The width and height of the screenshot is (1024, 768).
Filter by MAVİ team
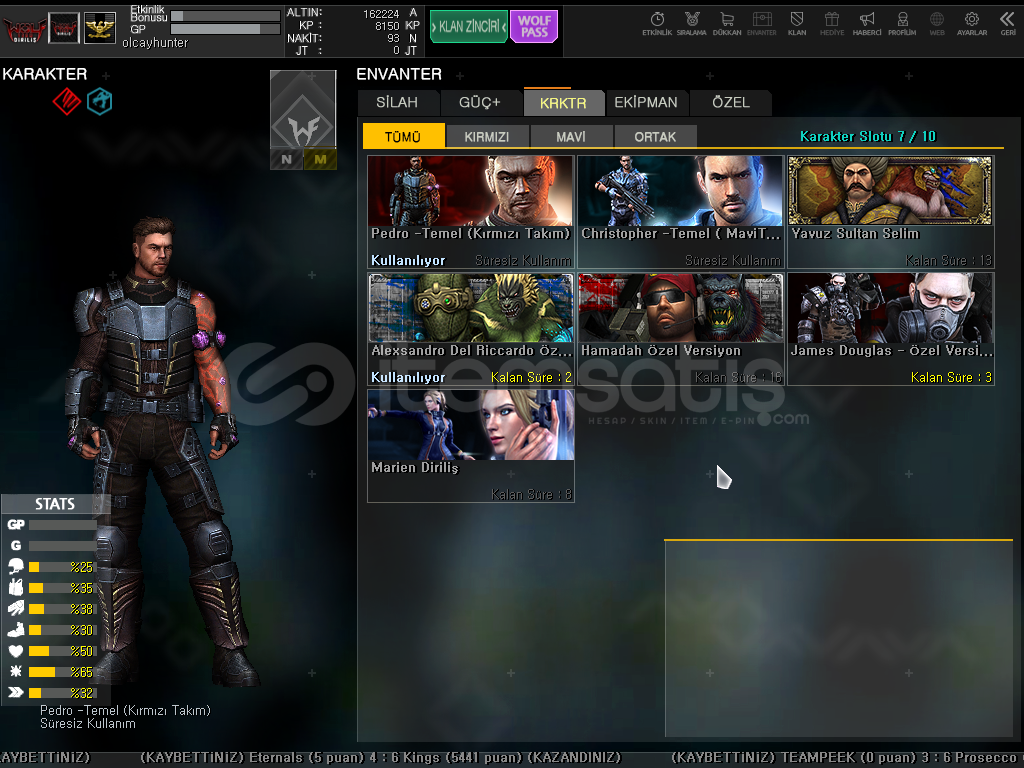click(571, 136)
